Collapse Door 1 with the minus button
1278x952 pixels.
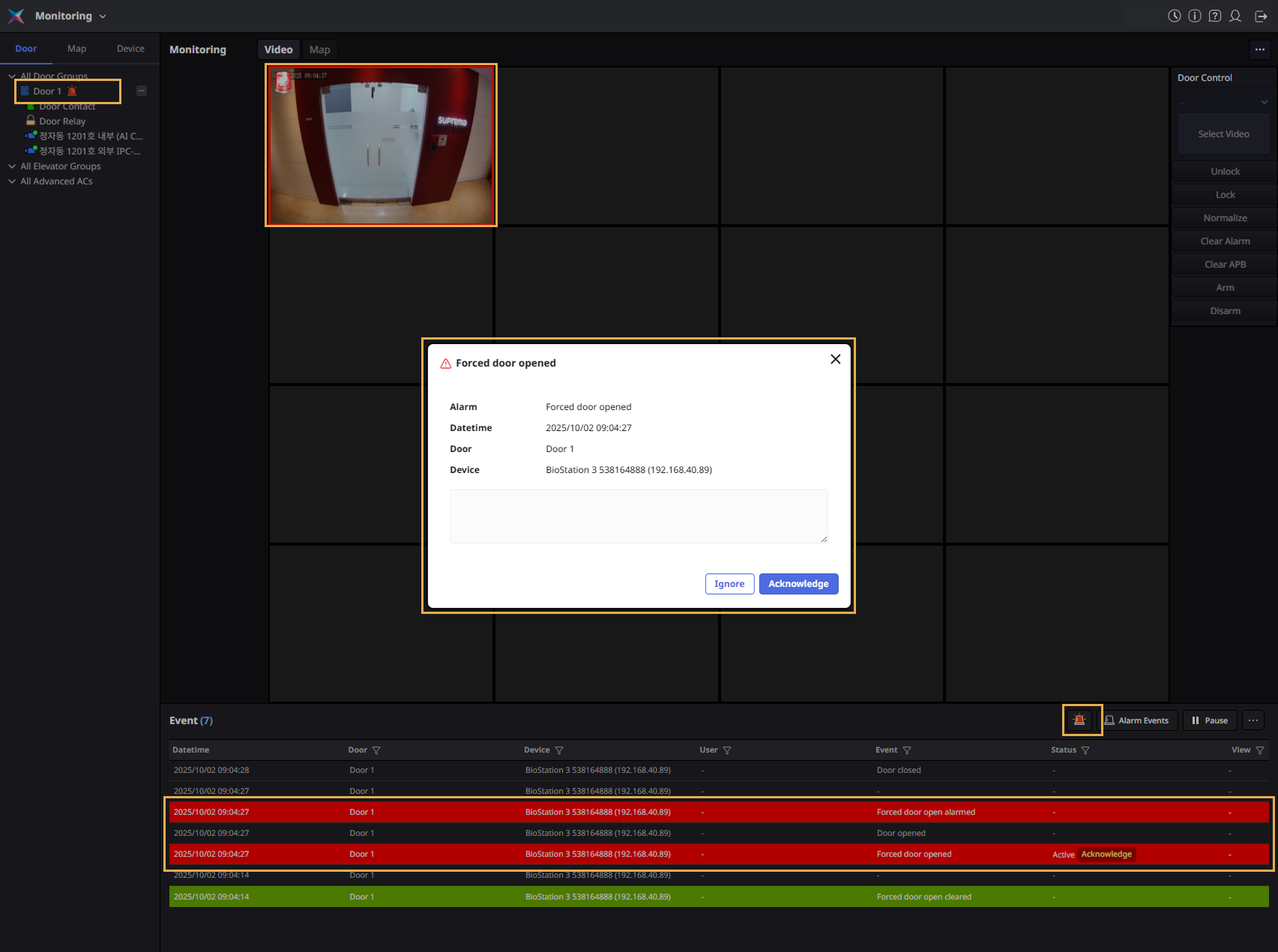pos(142,91)
